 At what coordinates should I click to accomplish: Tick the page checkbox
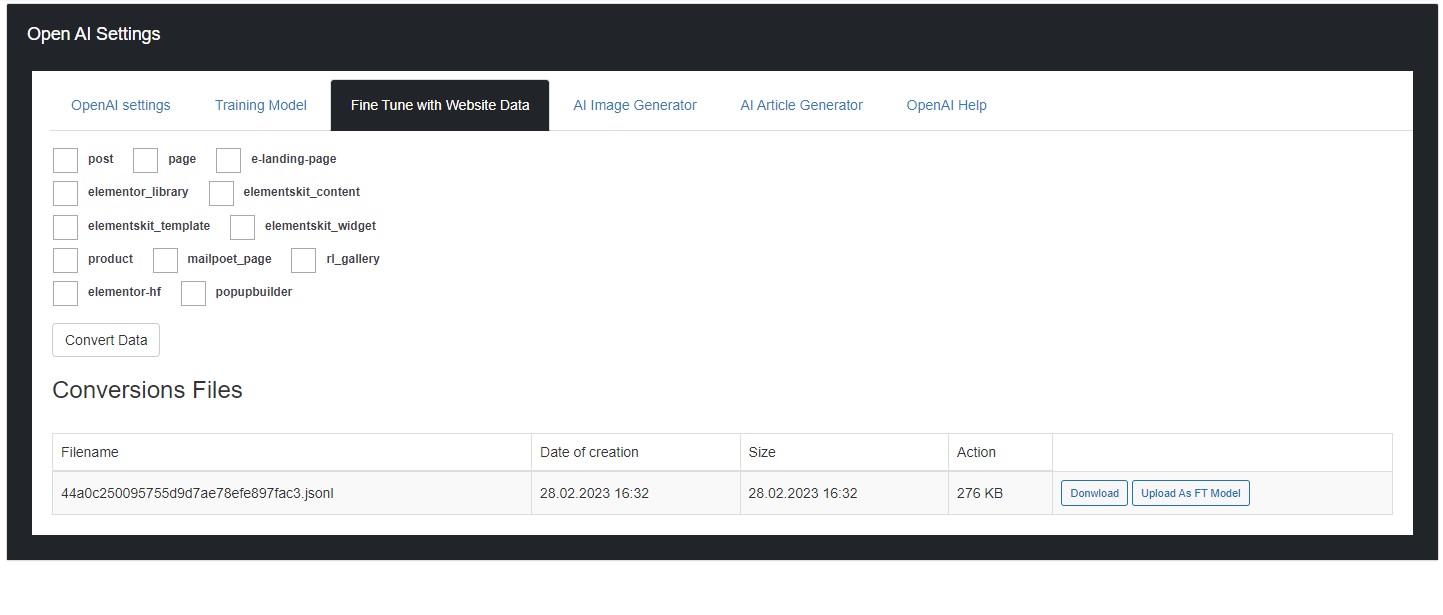[145, 160]
